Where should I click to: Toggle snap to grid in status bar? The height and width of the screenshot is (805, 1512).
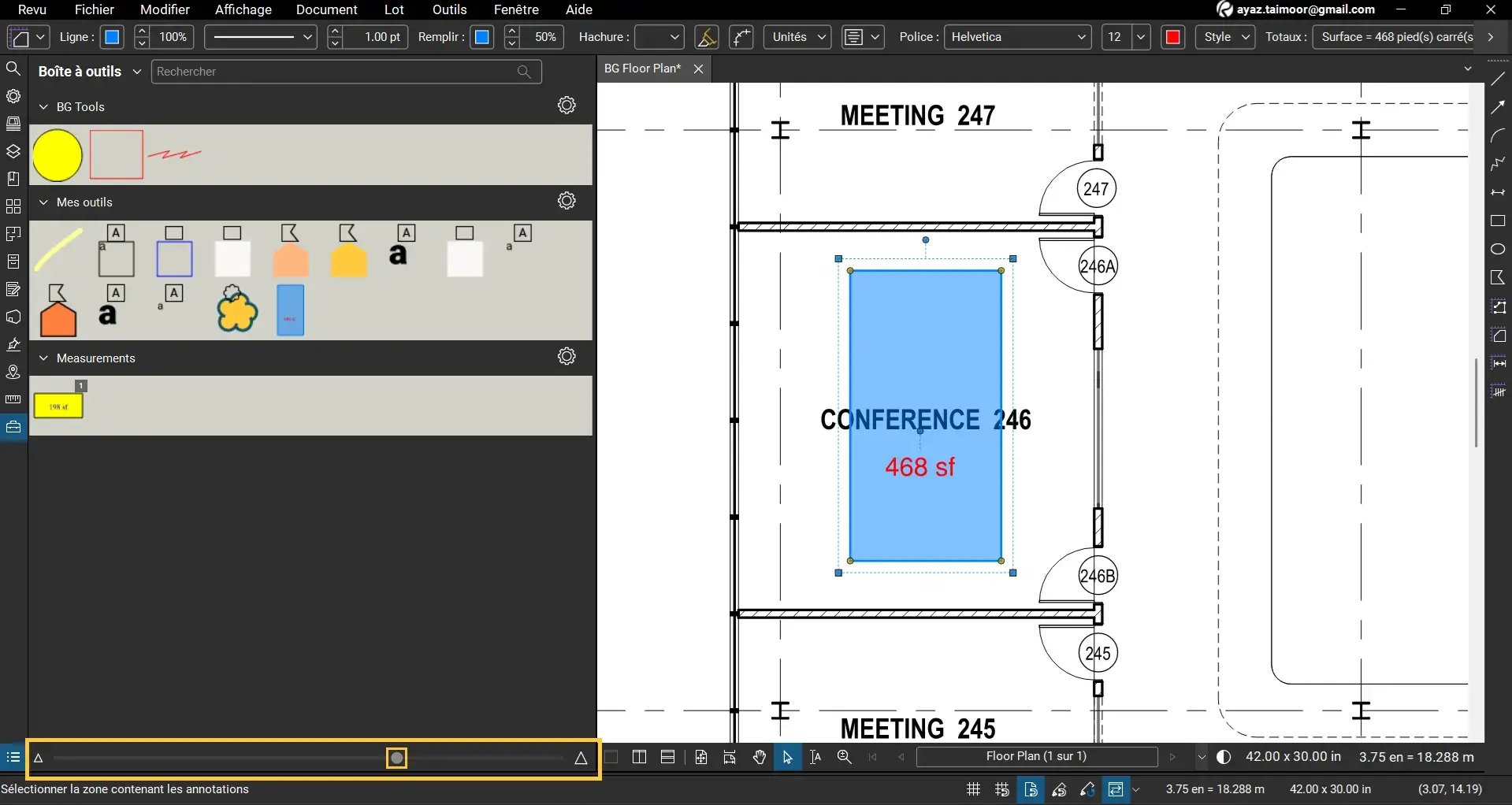(1001, 789)
